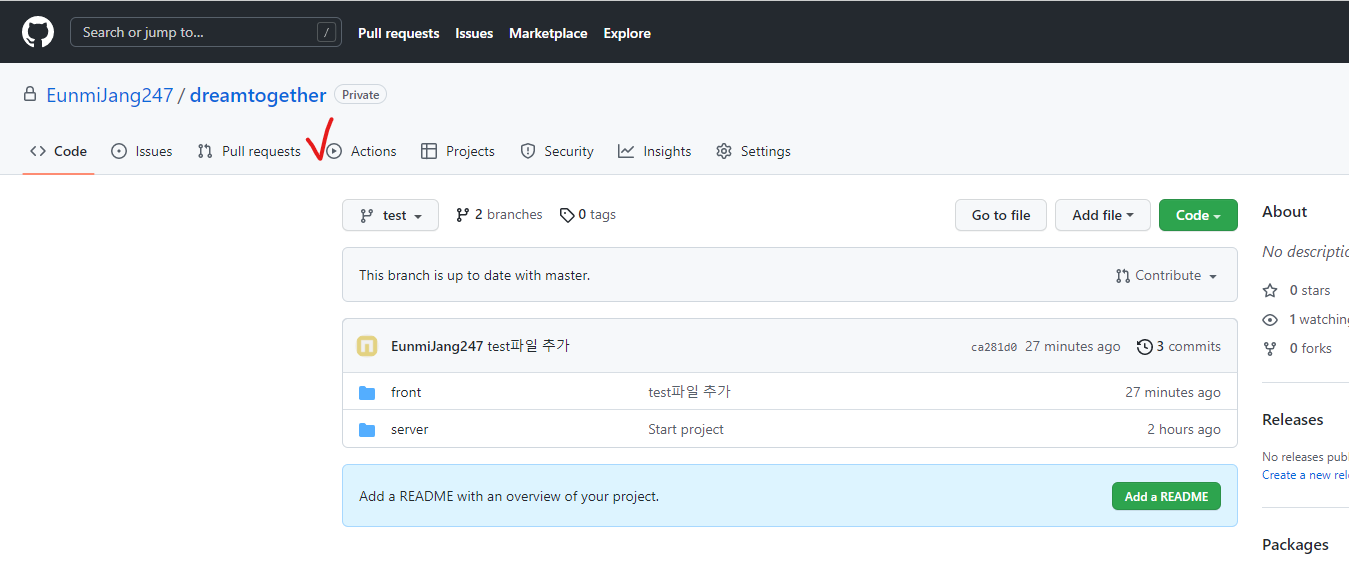The image size is (1349, 574).
Task: Open the front row commit message link
Action: pos(689,392)
